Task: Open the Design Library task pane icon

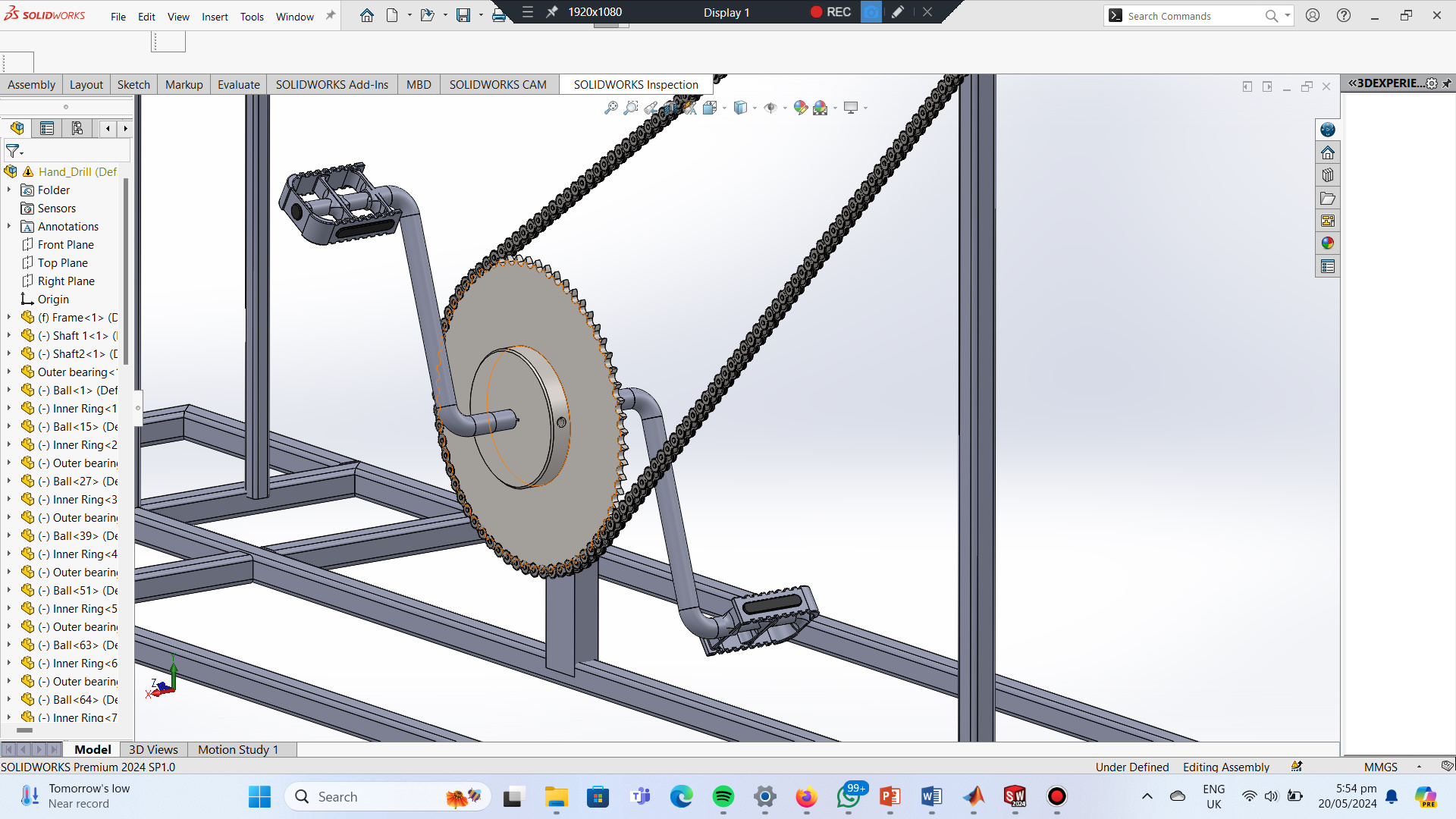Action: [1327, 175]
